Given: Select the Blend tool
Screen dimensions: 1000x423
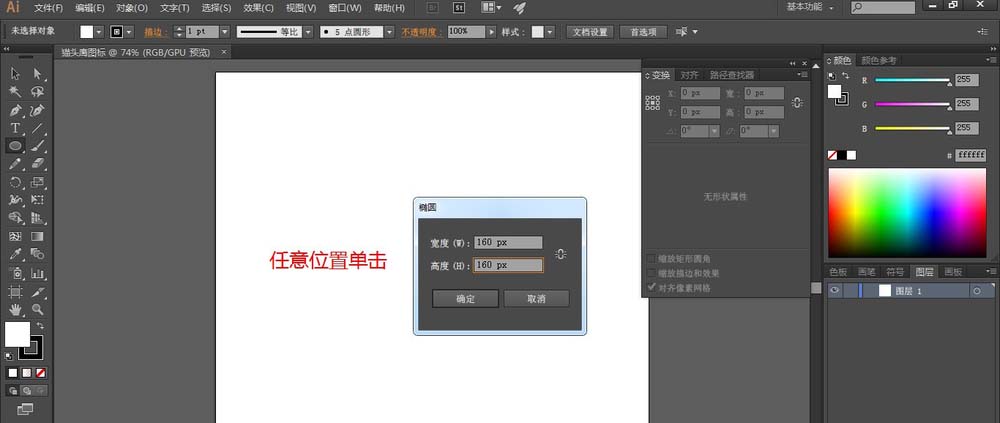Looking at the screenshot, I should click(38, 255).
